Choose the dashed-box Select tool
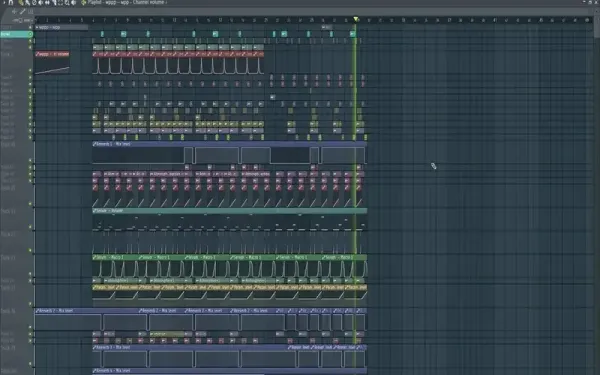The height and width of the screenshot is (375, 600). point(60,2)
